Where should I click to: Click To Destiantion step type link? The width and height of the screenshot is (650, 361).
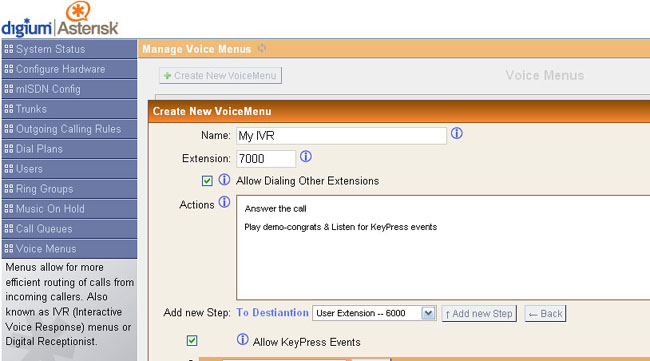pyautogui.click(x=272, y=313)
